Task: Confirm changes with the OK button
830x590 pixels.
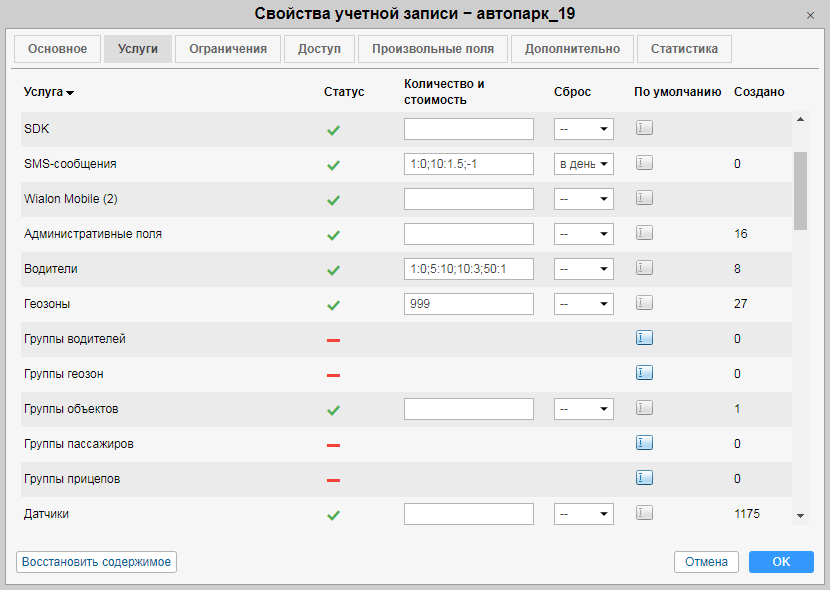Action: [781, 562]
